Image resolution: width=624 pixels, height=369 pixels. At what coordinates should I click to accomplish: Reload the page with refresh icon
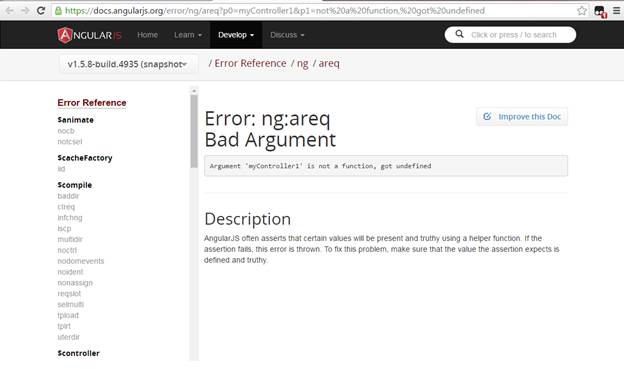pos(41,11)
